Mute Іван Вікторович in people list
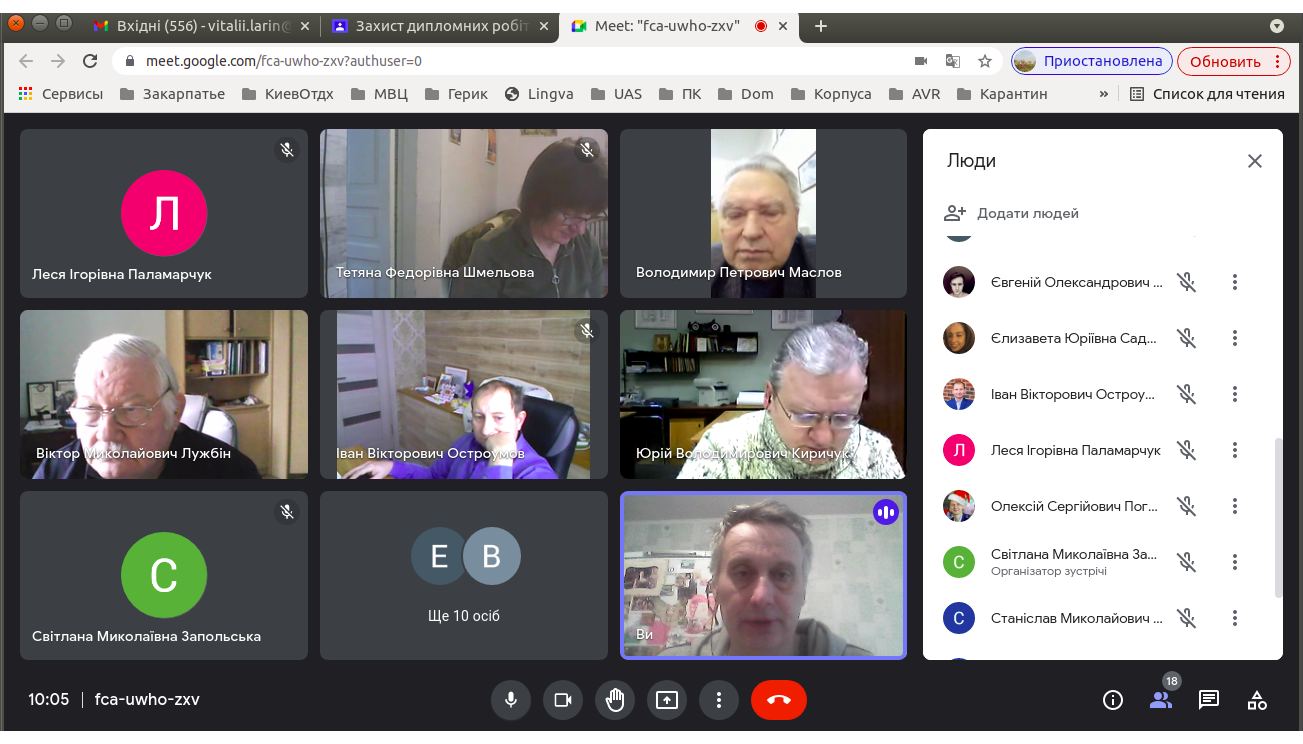 pyautogui.click(x=1187, y=394)
